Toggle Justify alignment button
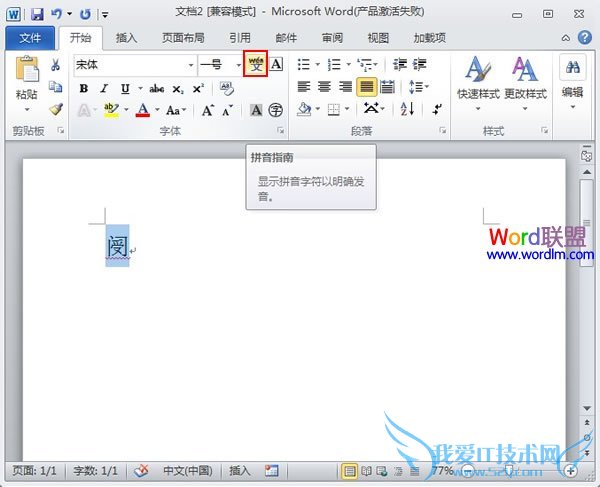Image resolution: width=600 pixels, height=487 pixels. click(367, 87)
